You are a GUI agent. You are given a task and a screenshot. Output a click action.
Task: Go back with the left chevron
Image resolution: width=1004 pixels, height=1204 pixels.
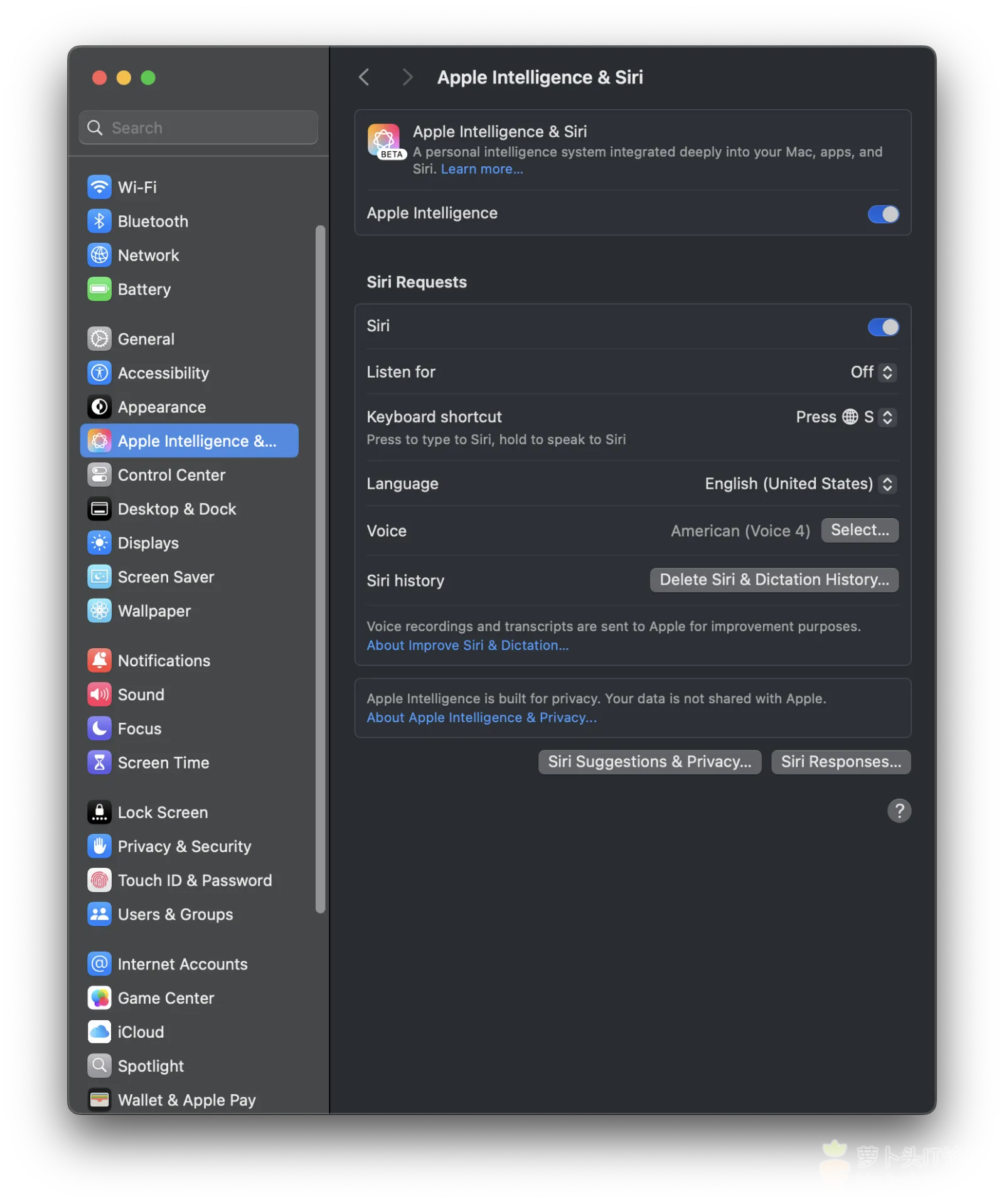[364, 77]
